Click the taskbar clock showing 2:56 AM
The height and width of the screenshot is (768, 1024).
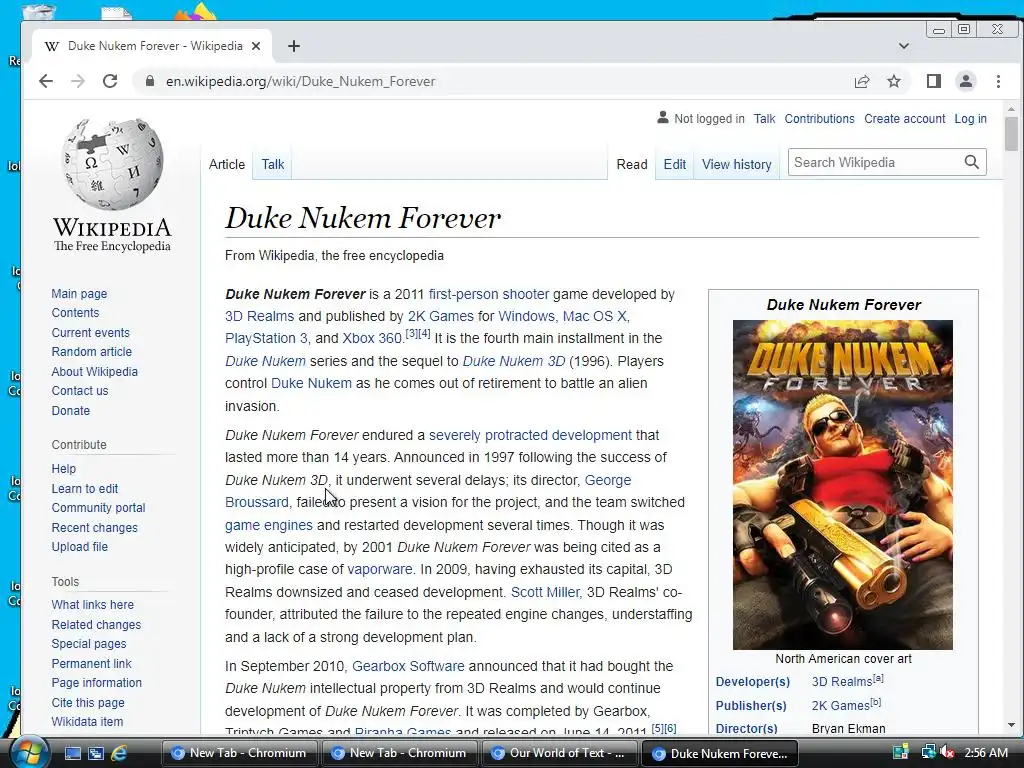[x=986, y=752]
